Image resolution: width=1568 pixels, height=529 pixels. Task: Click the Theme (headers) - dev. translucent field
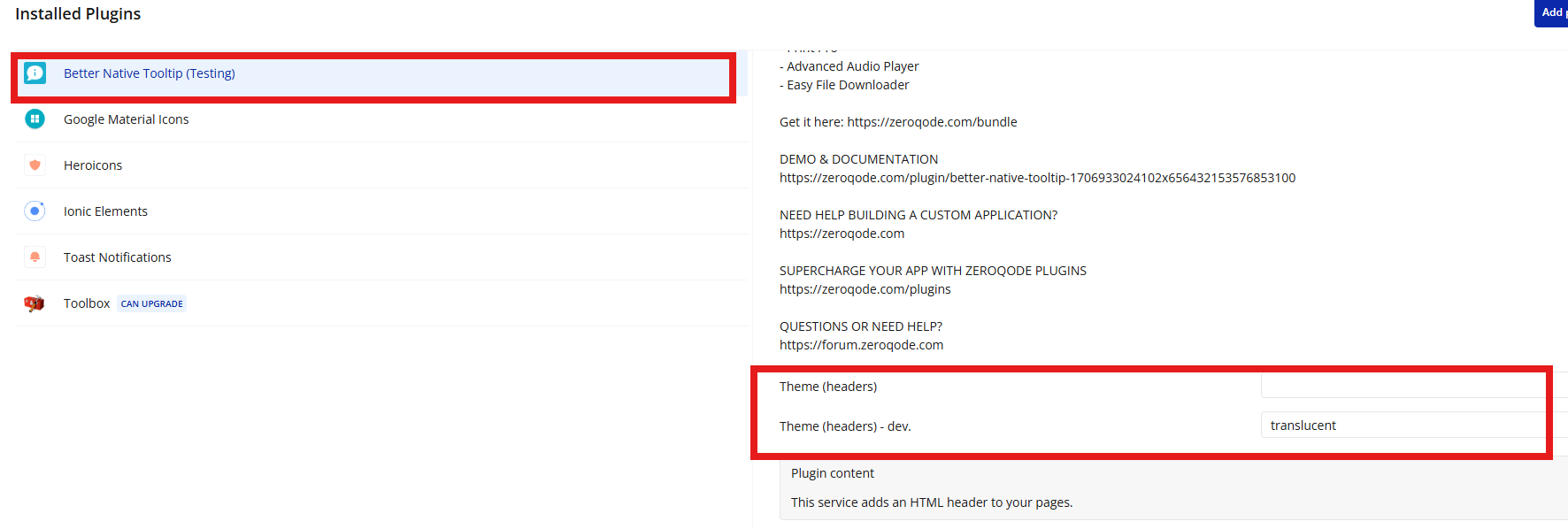point(1414,425)
